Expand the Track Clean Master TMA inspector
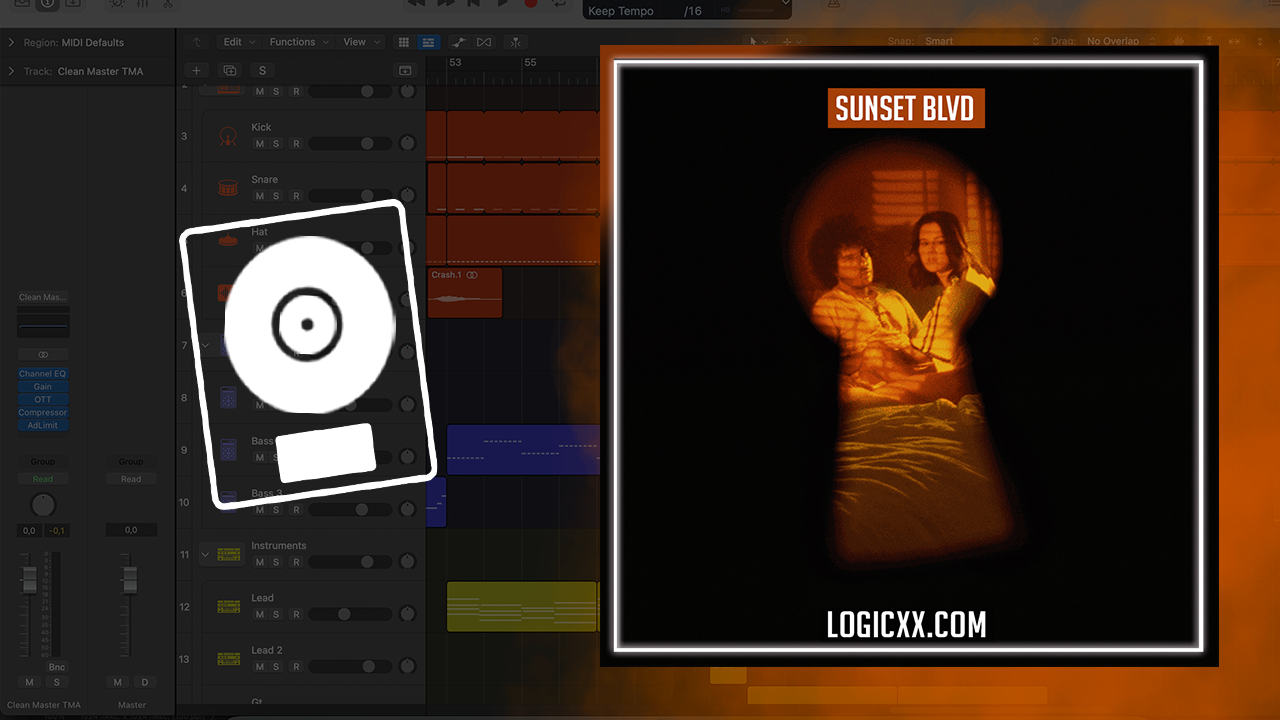Image resolution: width=1280 pixels, height=720 pixels. point(12,71)
